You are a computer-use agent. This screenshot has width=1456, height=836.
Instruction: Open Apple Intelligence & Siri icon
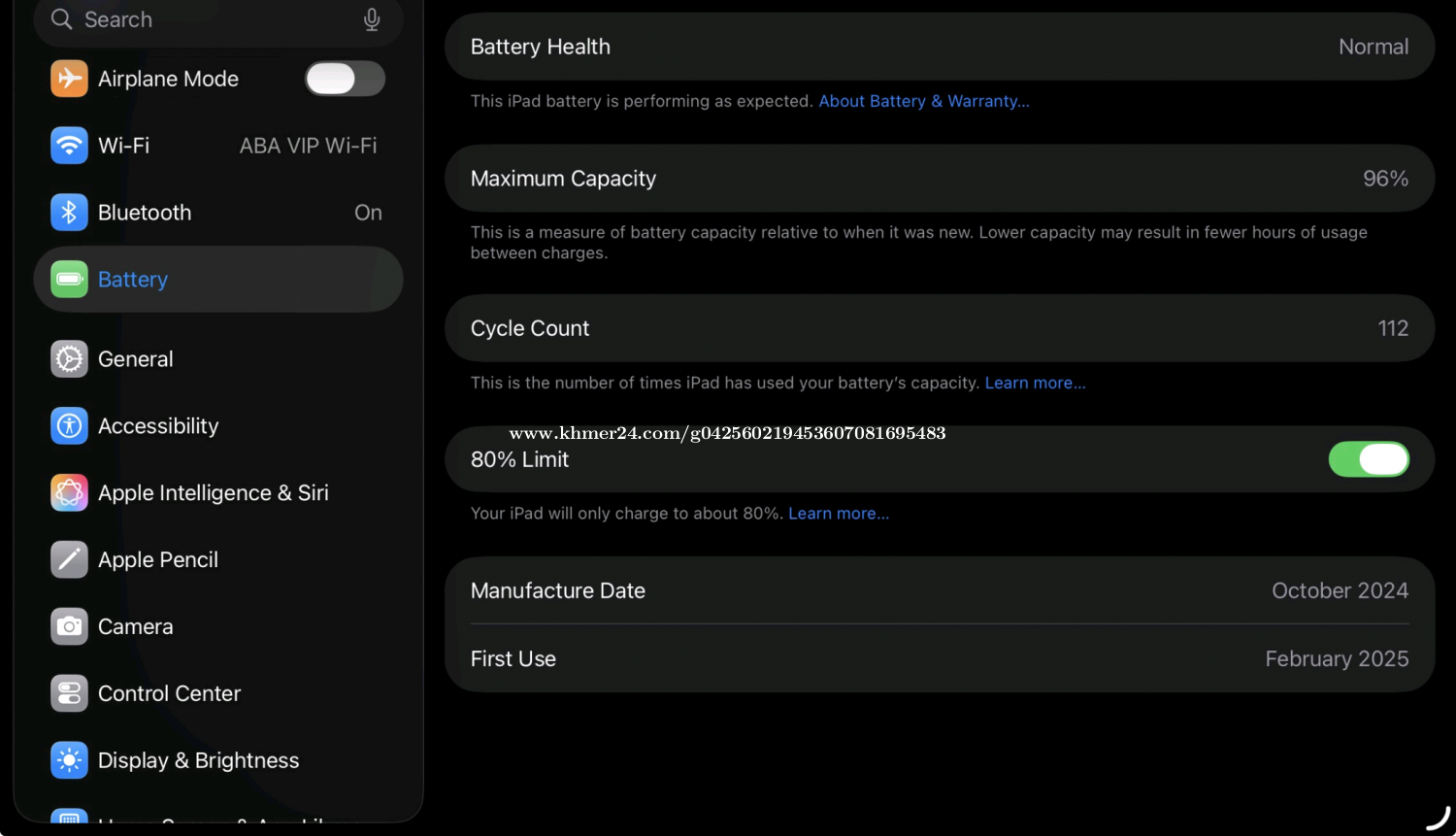click(69, 493)
